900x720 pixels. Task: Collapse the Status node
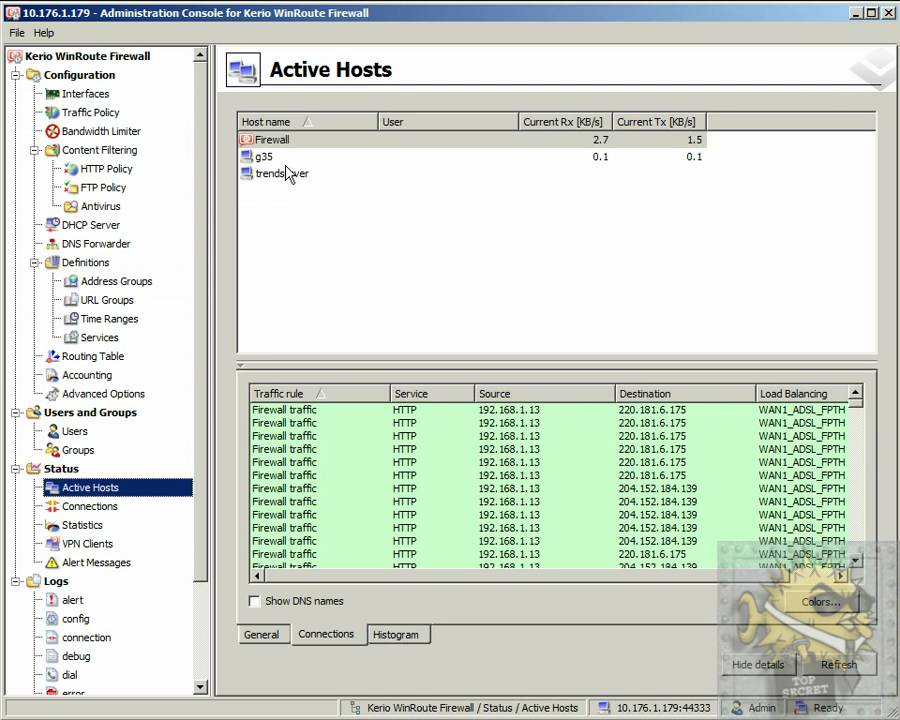pyautogui.click(x=15, y=469)
